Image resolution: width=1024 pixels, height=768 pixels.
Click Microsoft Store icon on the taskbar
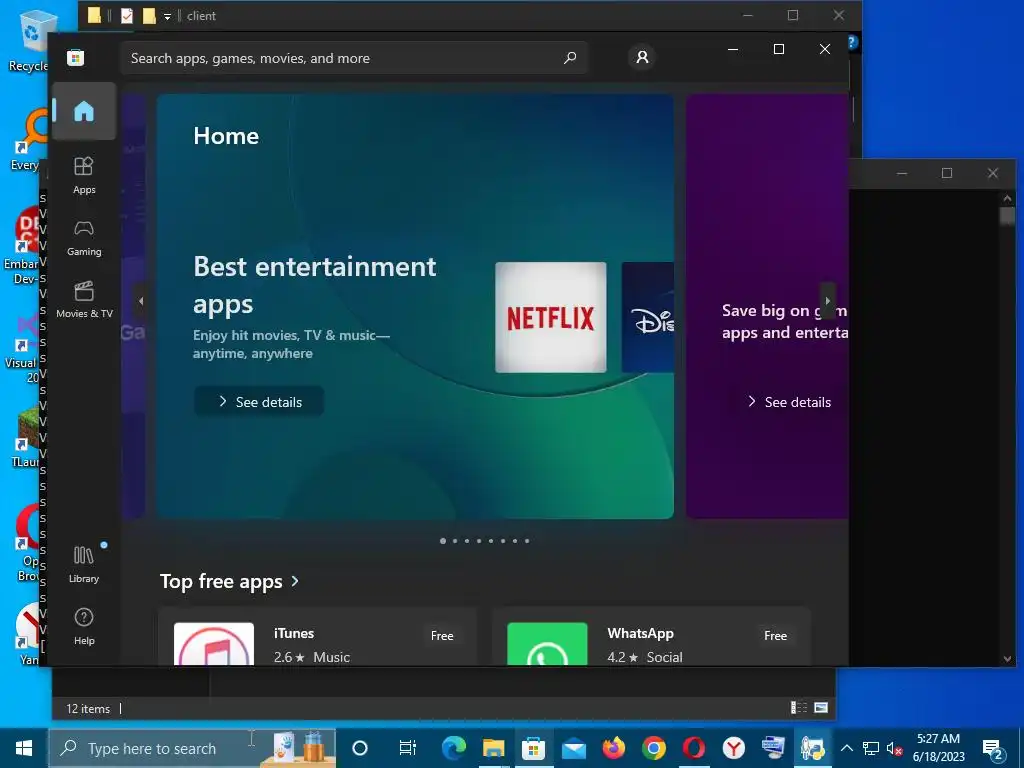tap(534, 748)
